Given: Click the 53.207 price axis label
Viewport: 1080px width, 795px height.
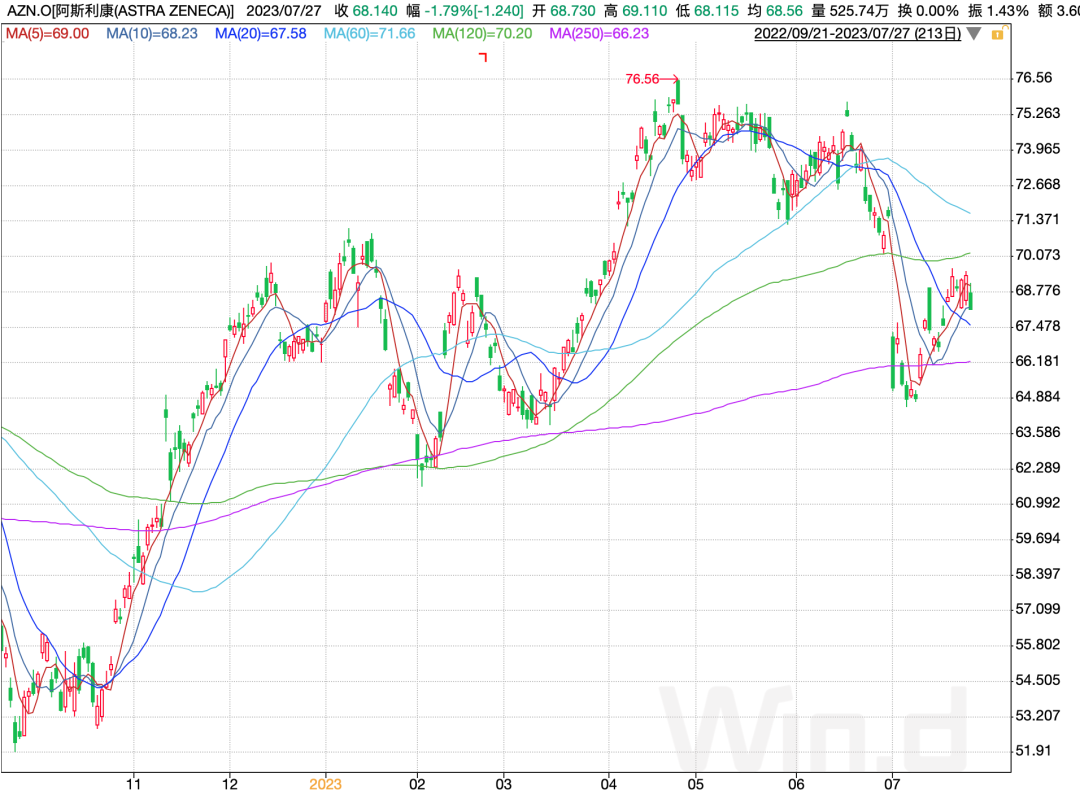Looking at the screenshot, I should click(x=1038, y=716).
